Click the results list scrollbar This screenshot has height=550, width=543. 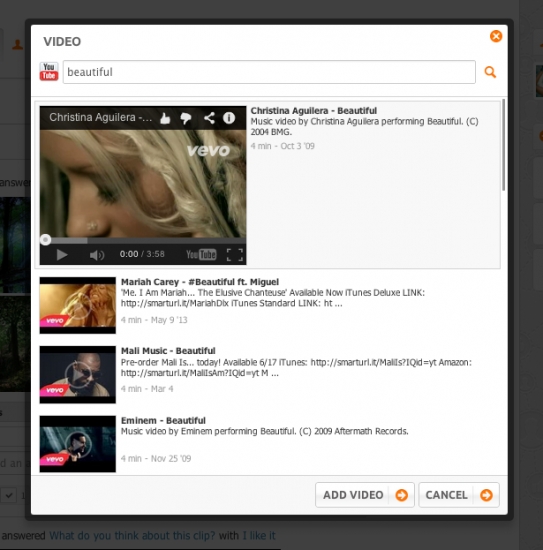click(504, 145)
